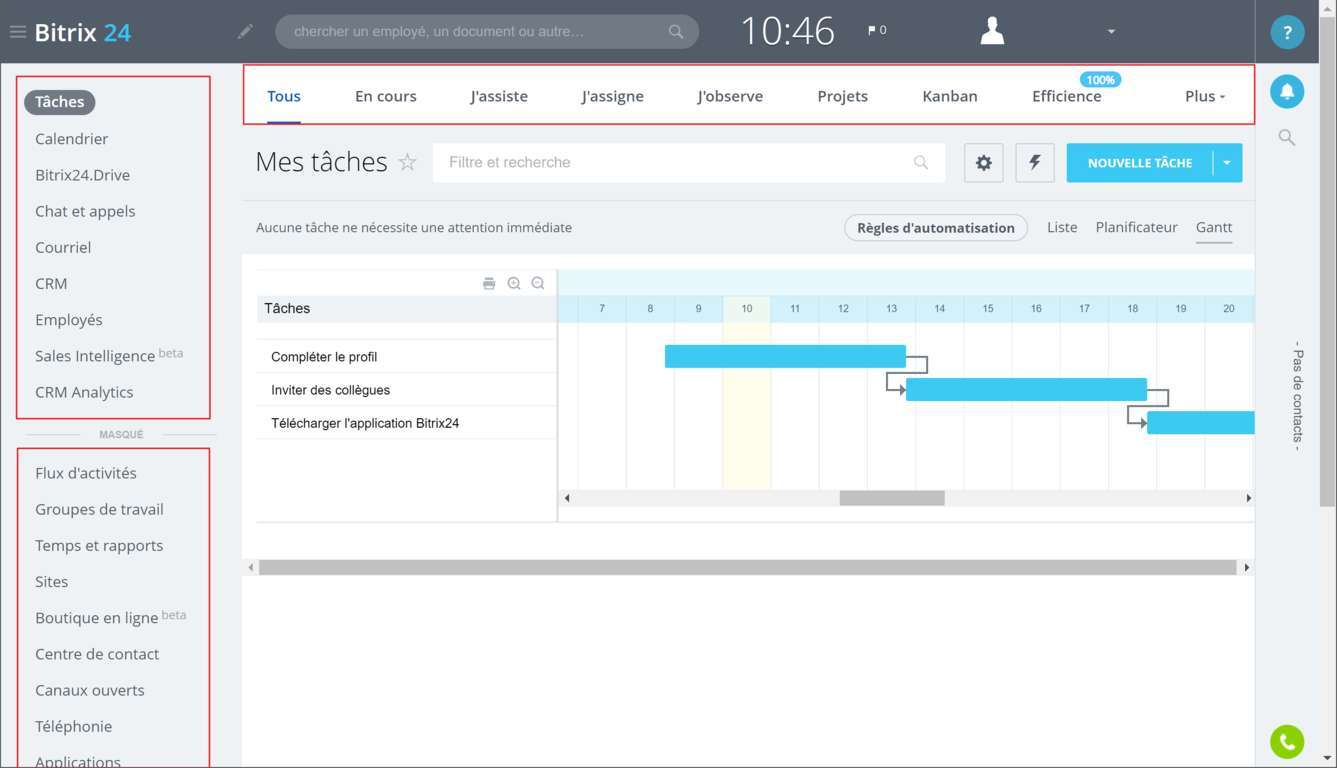Image resolution: width=1337 pixels, height=768 pixels.
Task: Open CRM Analytics
Action: point(84,392)
